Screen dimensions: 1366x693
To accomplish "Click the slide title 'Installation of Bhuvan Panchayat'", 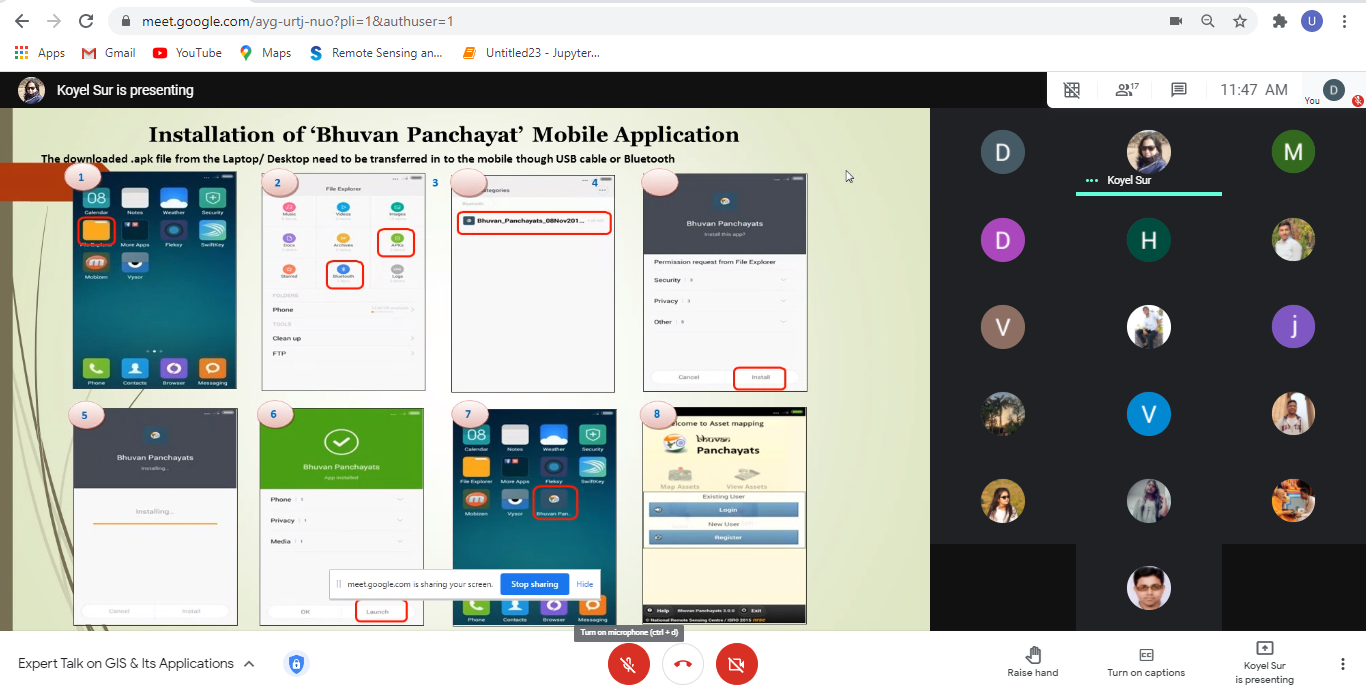I will pos(444,135).
